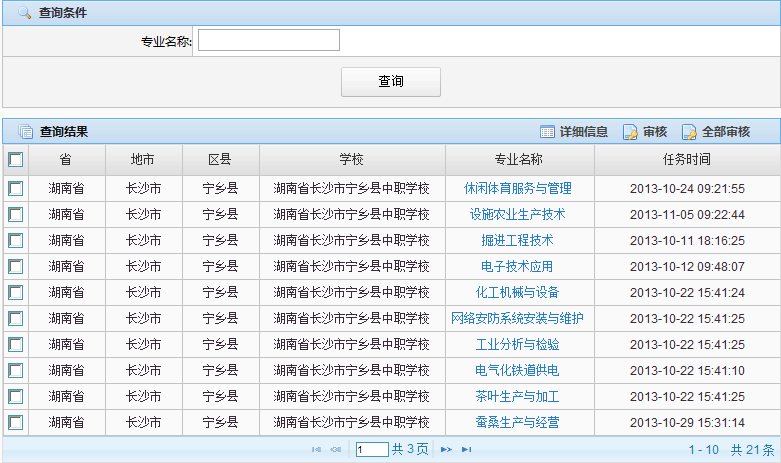Select the 2013-10-12 09:48:07 time cell

pyautogui.click(x=687, y=266)
